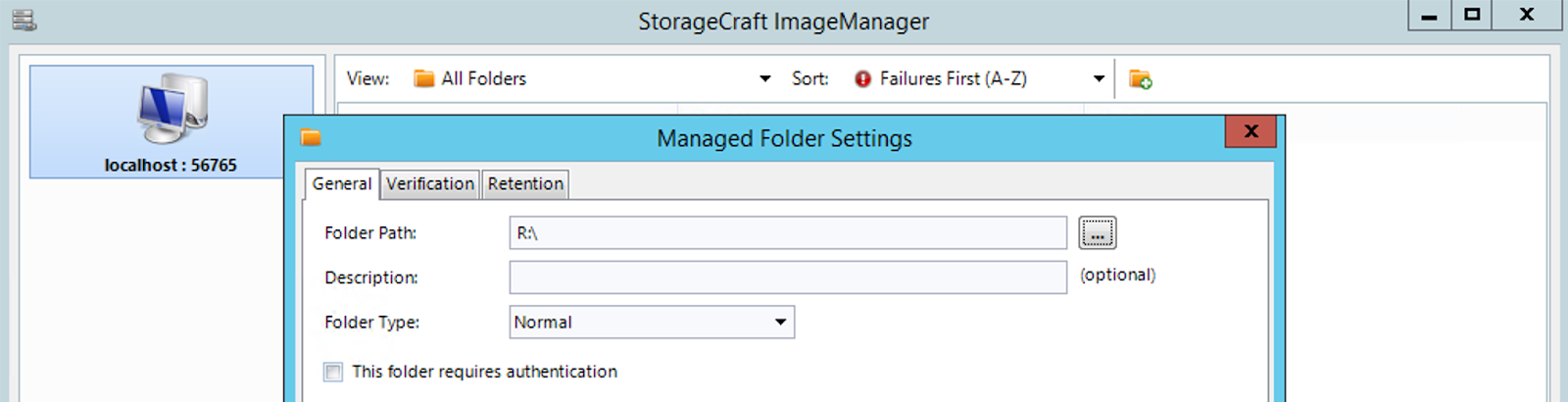Switch to the Verification tab
This screenshot has height=402, width=1568.
(x=430, y=183)
